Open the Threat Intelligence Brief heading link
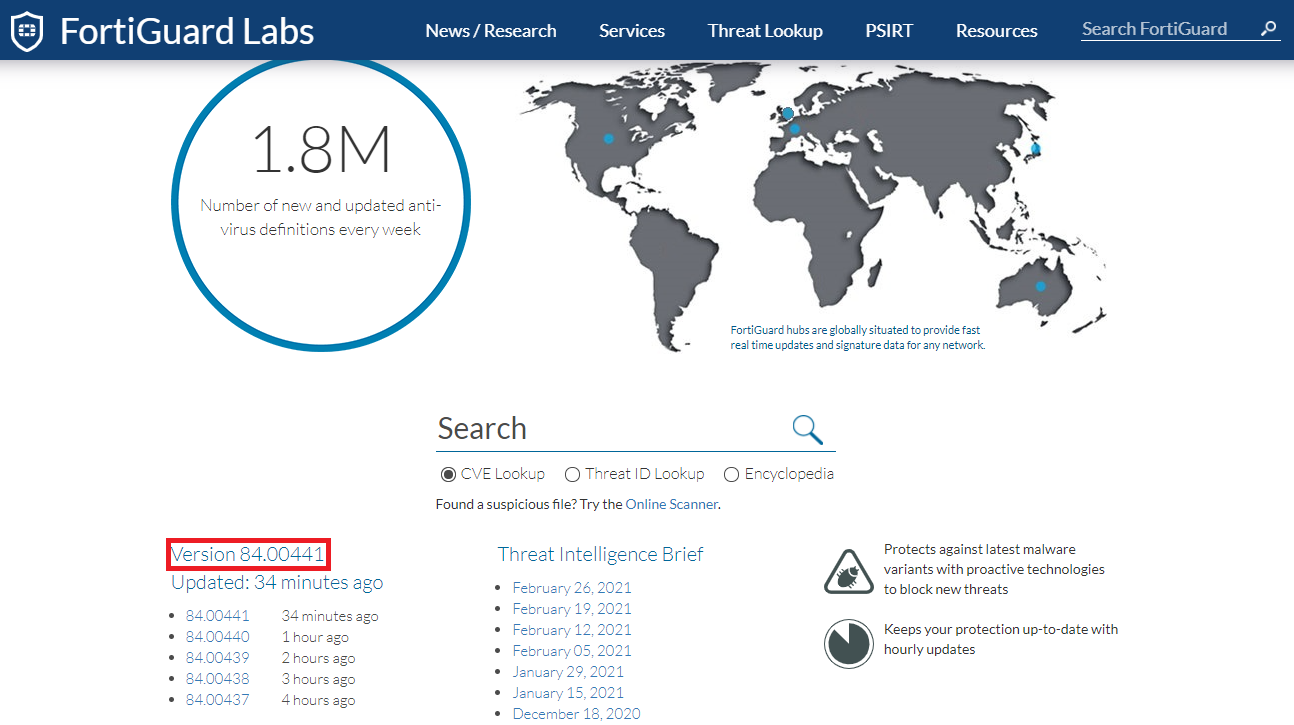The width and height of the screenshot is (1294, 725). [x=600, y=554]
